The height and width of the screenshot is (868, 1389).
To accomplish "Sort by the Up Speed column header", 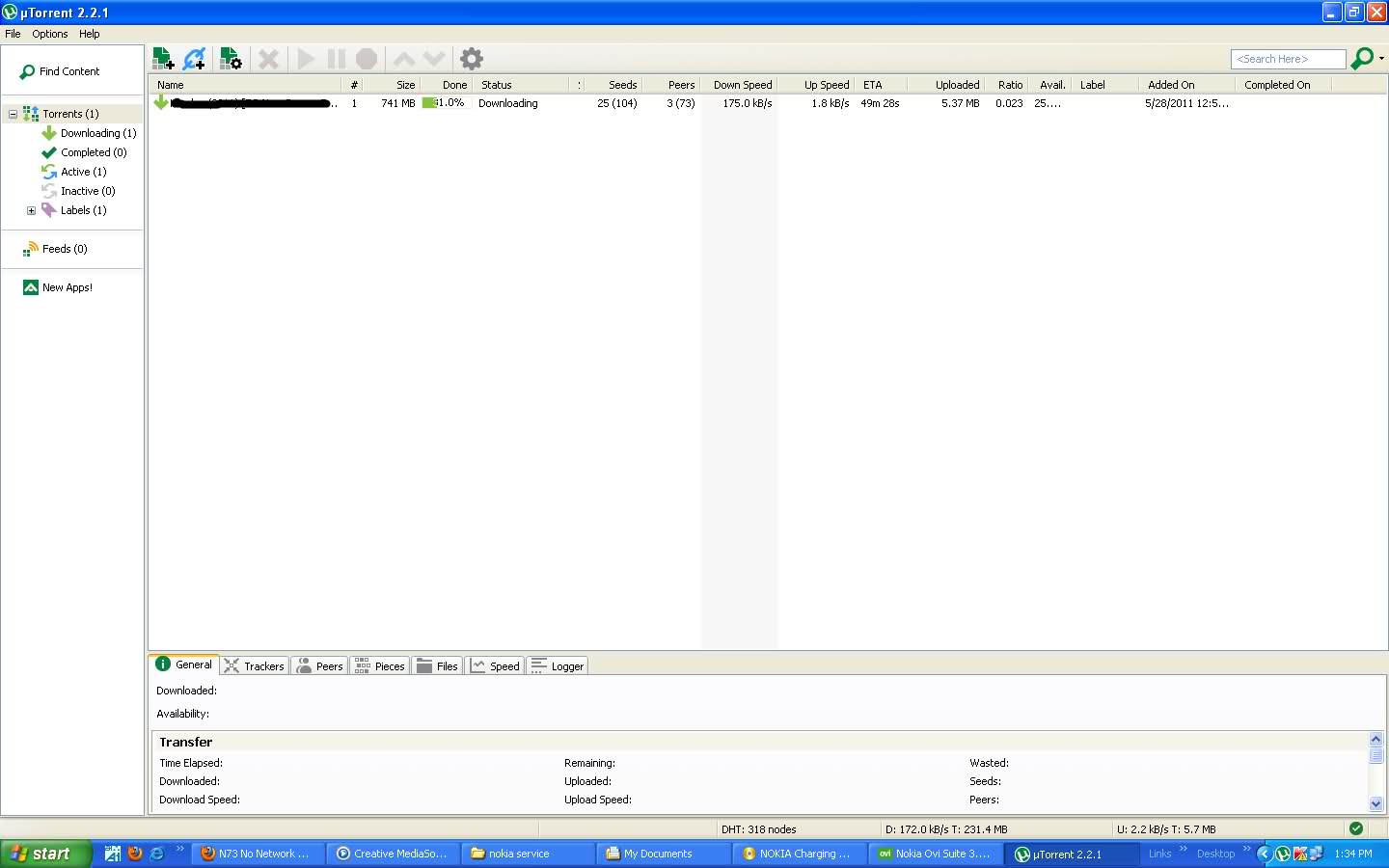I will tap(816, 85).
